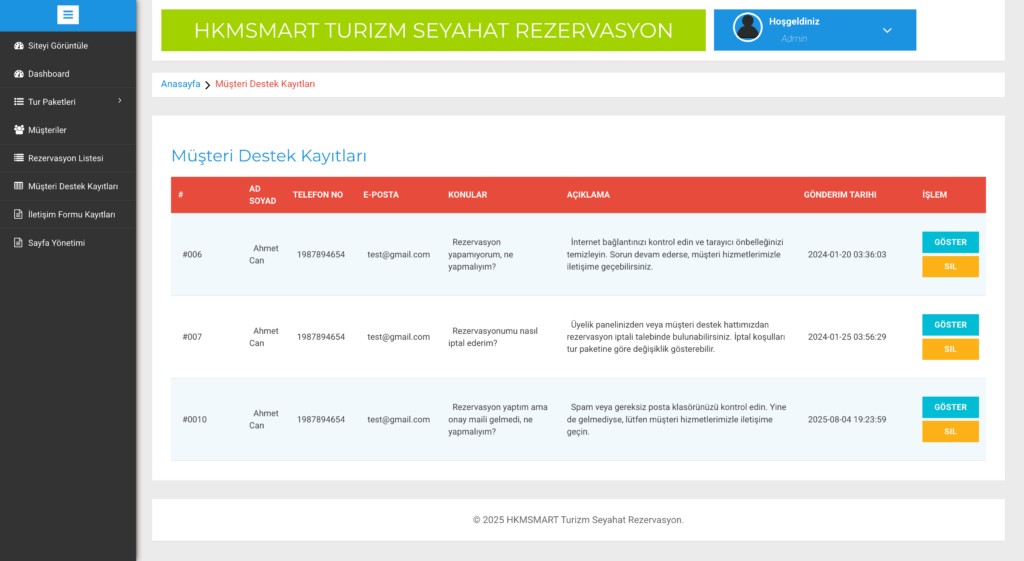Click the description starting 'İnternet bağlantınızı kontrol edin'

(x=675, y=255)
